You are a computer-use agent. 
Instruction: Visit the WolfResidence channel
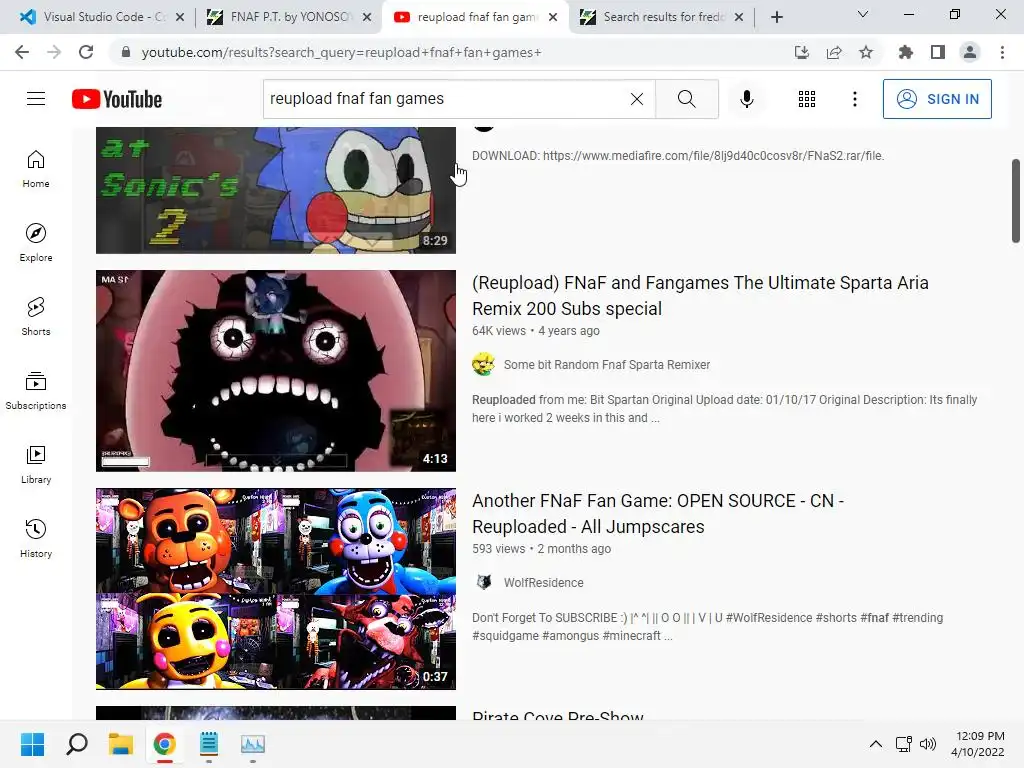point(543,583)
